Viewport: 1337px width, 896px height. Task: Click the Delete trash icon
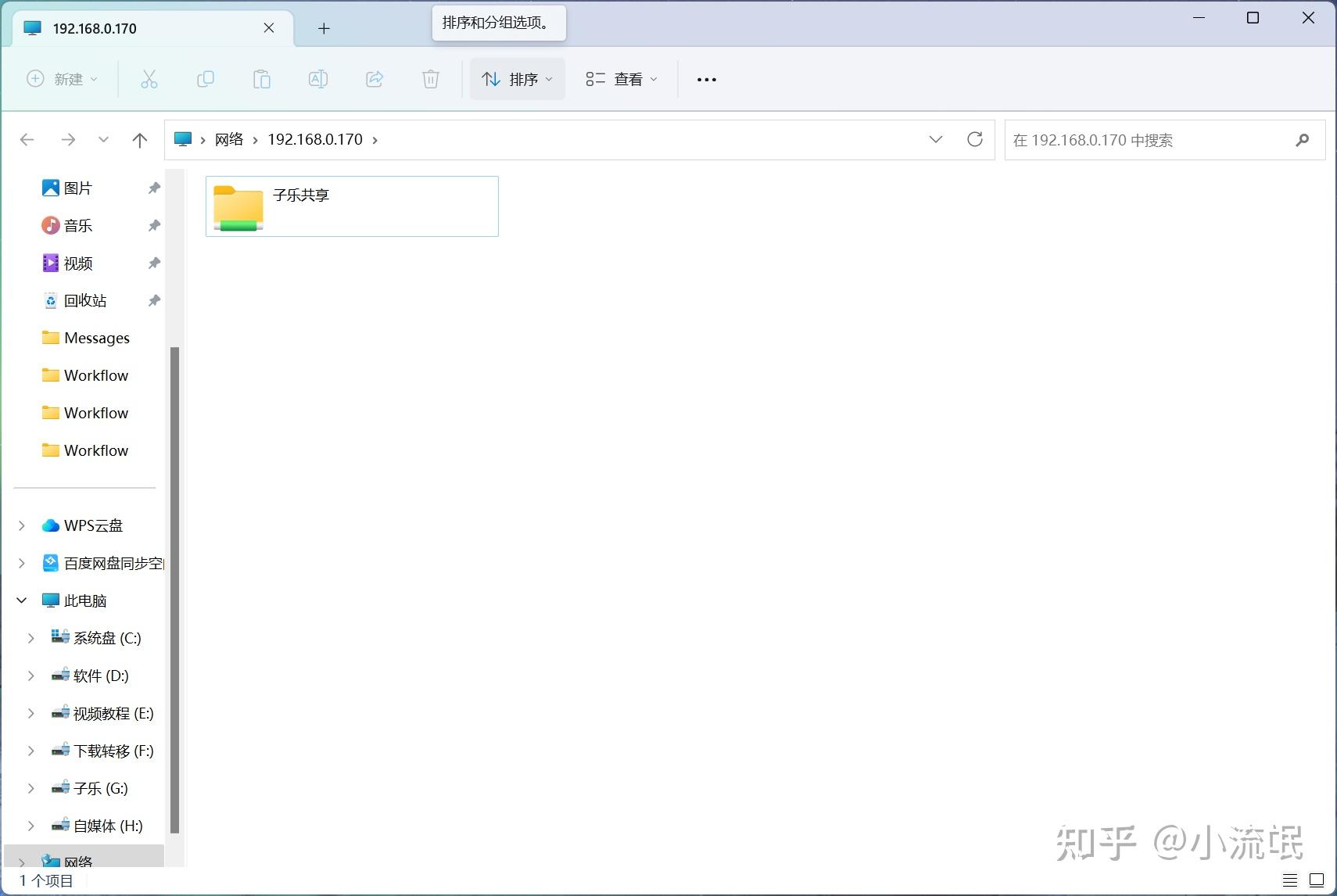[430, 79]
